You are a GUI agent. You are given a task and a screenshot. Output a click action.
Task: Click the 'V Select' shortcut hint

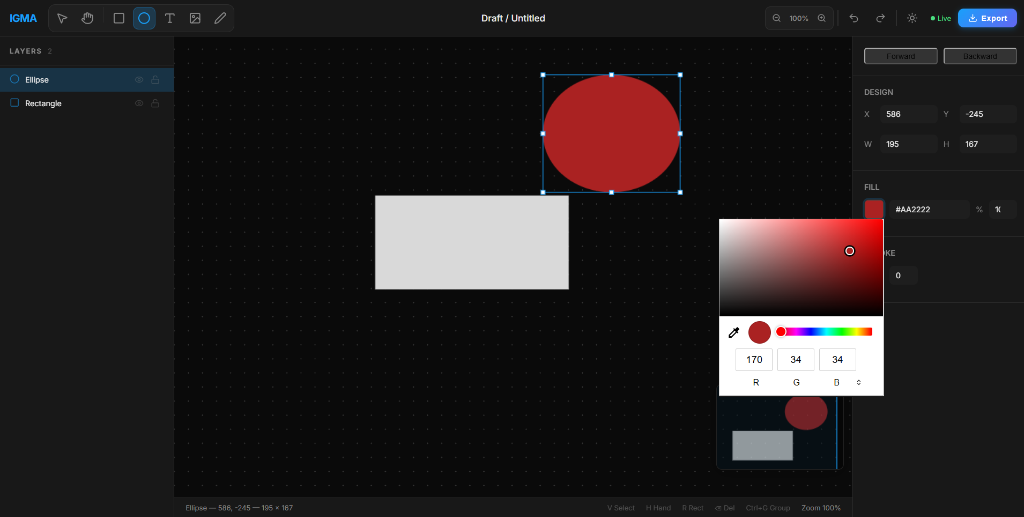[x=621, y=508]
